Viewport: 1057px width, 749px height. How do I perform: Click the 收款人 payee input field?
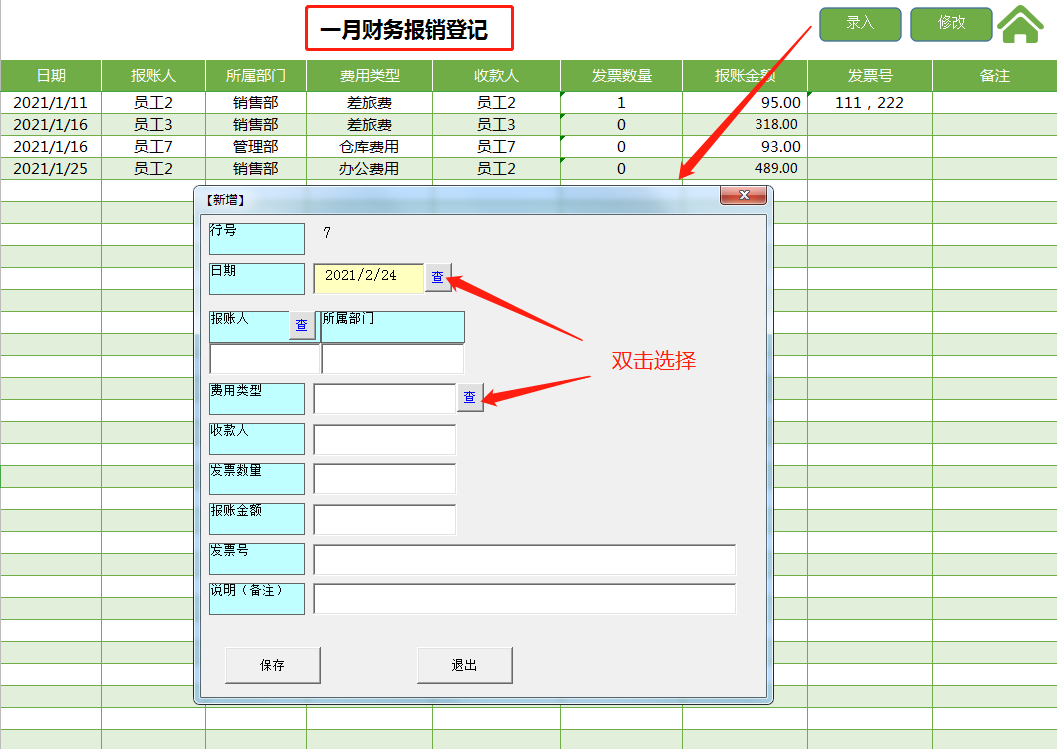click(385, 438)
